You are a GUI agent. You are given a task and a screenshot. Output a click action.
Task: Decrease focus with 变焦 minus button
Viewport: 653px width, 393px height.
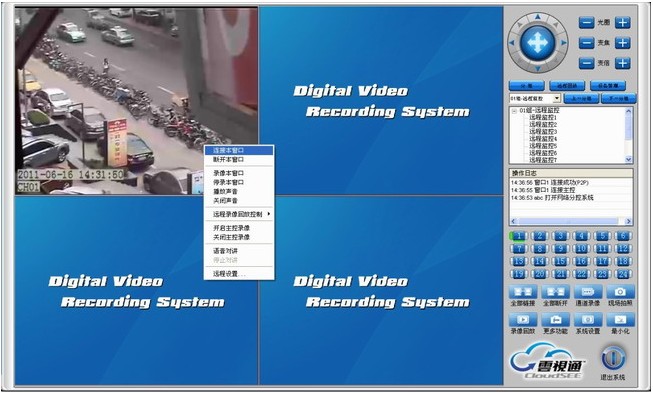point(586,43)
